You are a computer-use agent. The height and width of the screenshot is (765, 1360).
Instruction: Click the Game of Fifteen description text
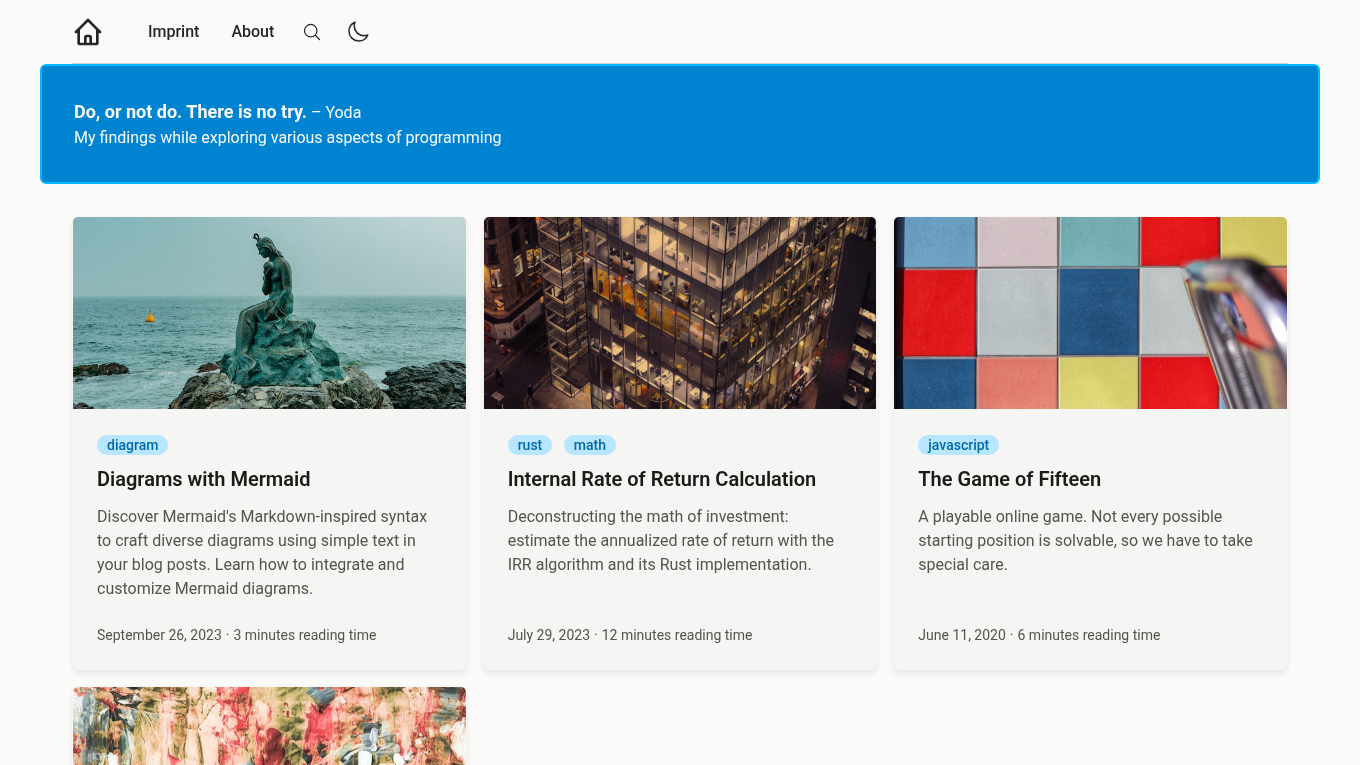1084,540
